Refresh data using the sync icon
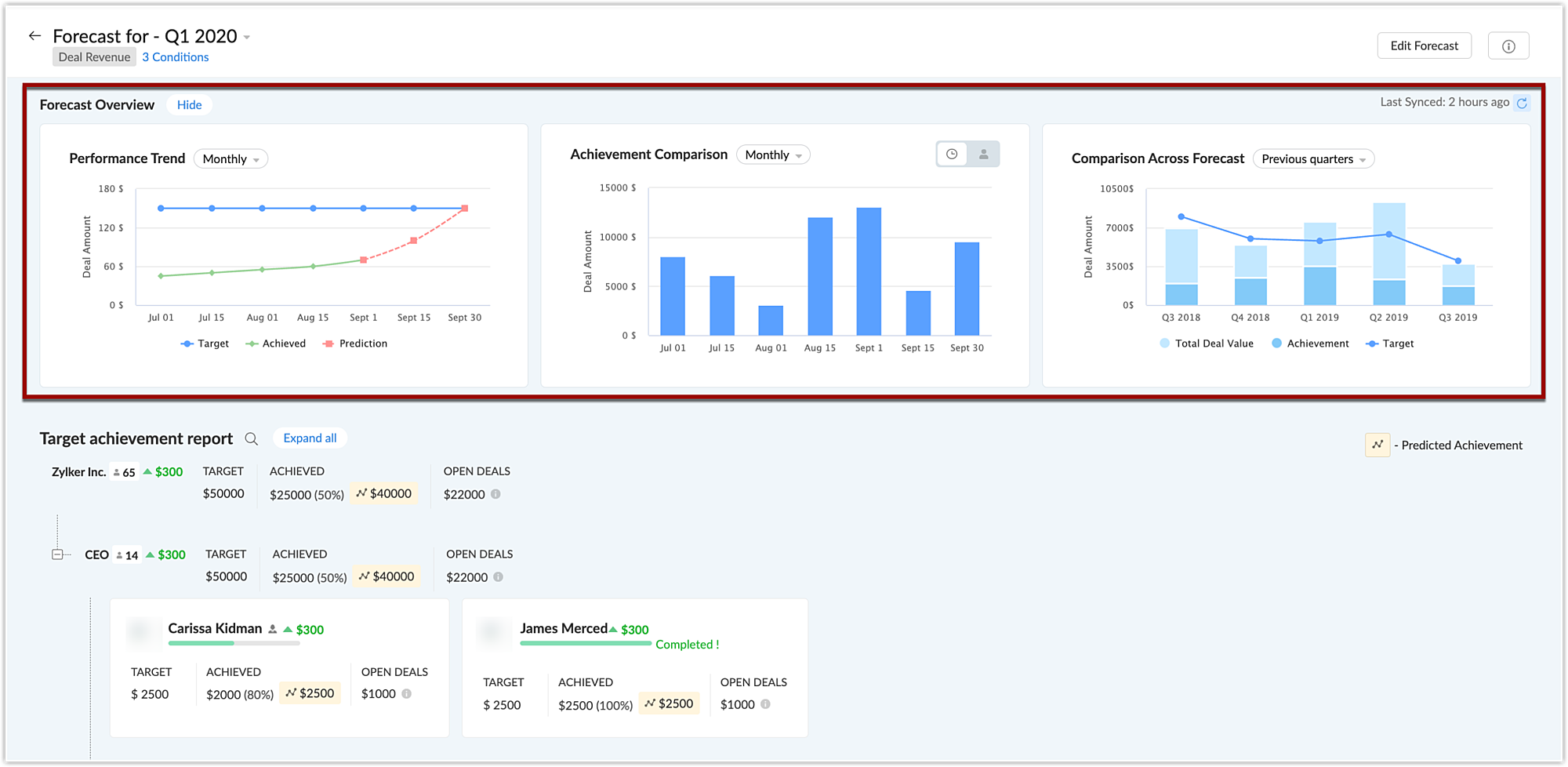This screenshot has width=1568, height=767. (x=1522, y=103)
